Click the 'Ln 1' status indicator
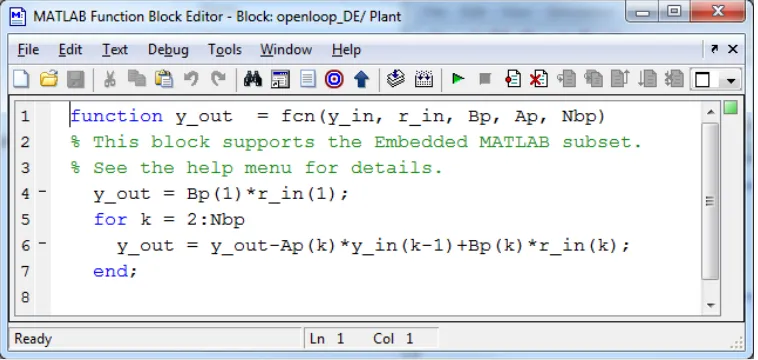 [327, 339]
